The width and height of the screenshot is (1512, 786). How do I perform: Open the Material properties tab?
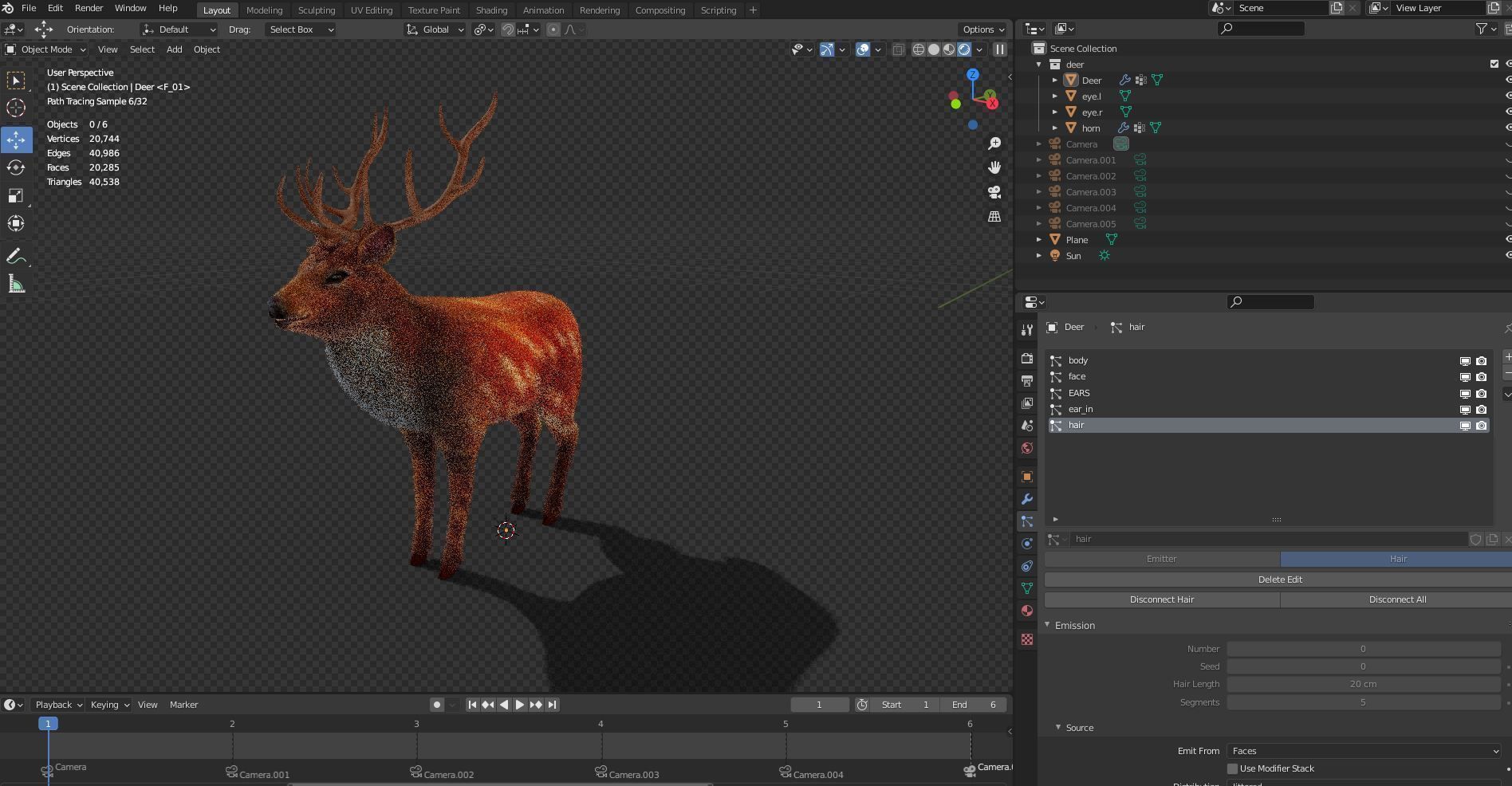(1027, 611)
